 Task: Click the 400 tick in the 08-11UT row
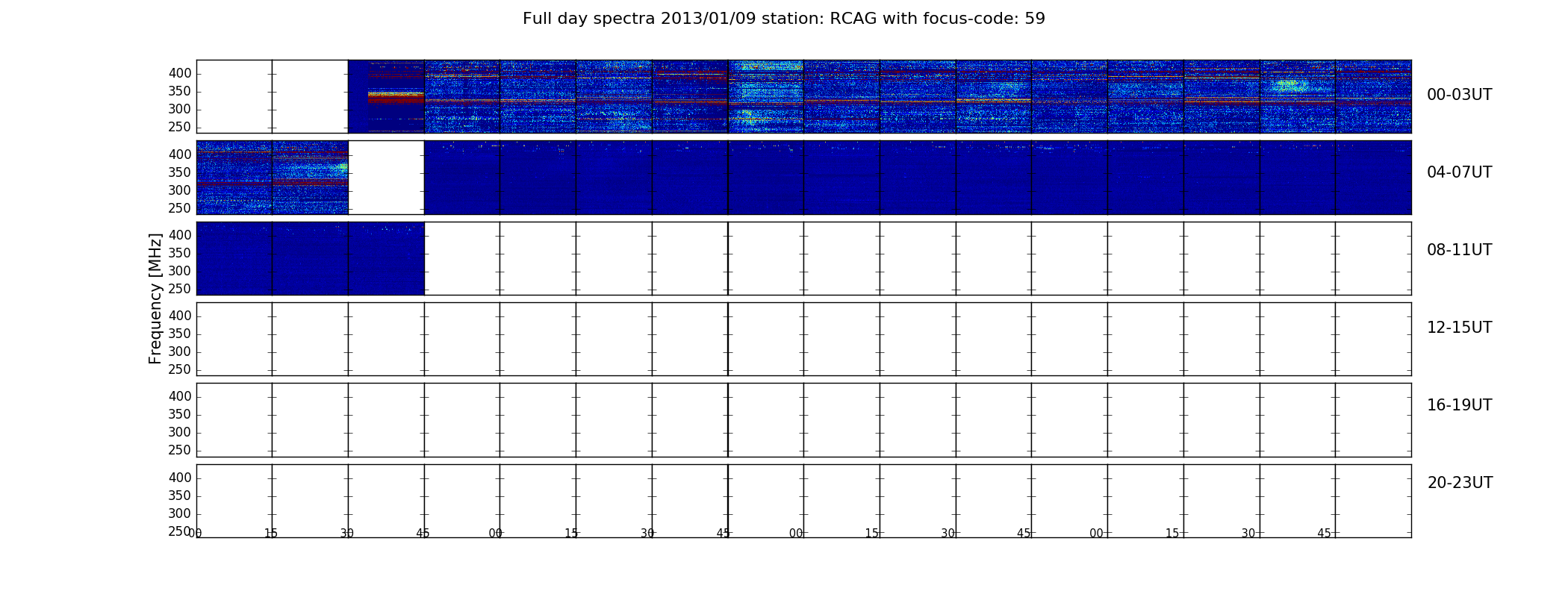tap(179, 236)
